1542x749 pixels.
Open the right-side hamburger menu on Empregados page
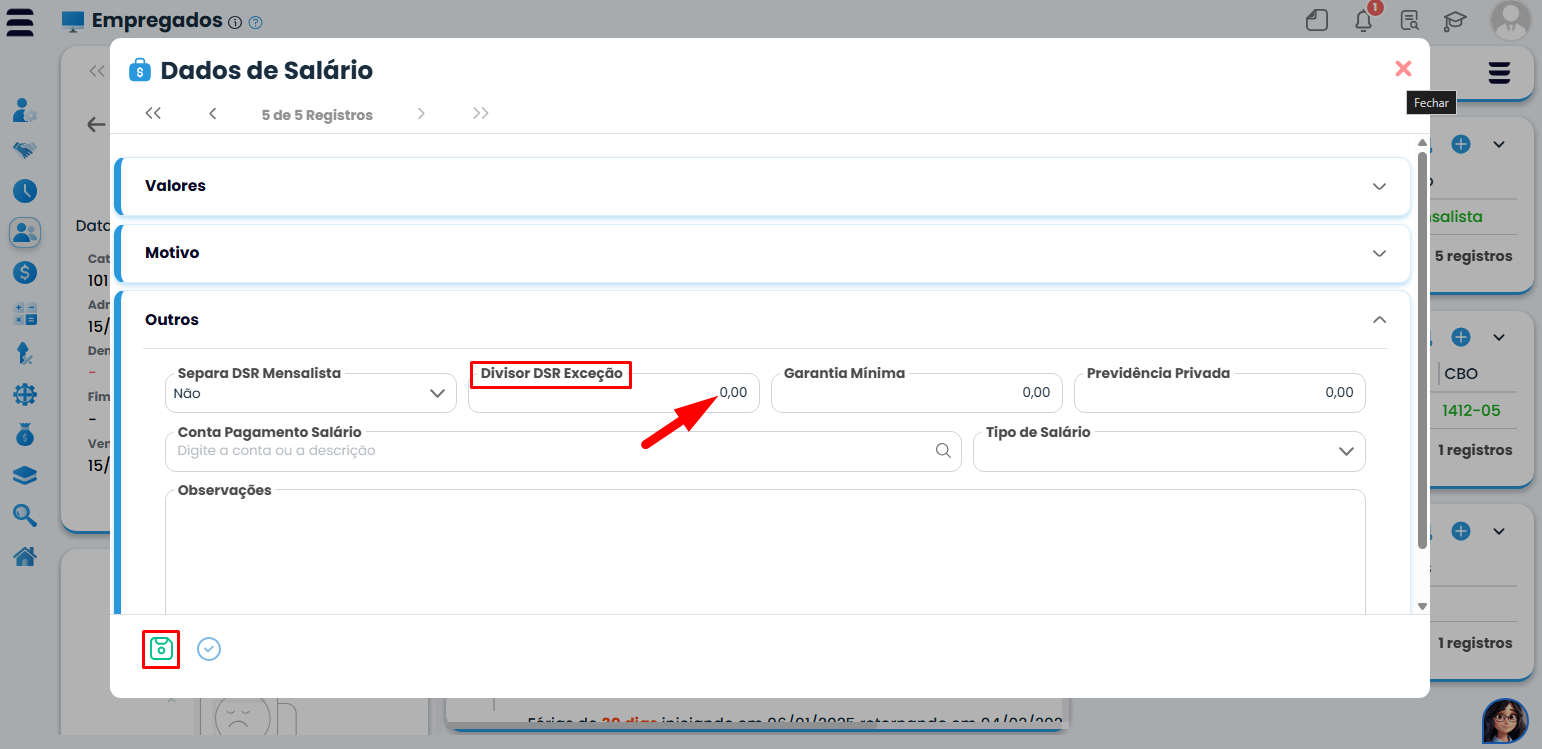coord(1499,73)
